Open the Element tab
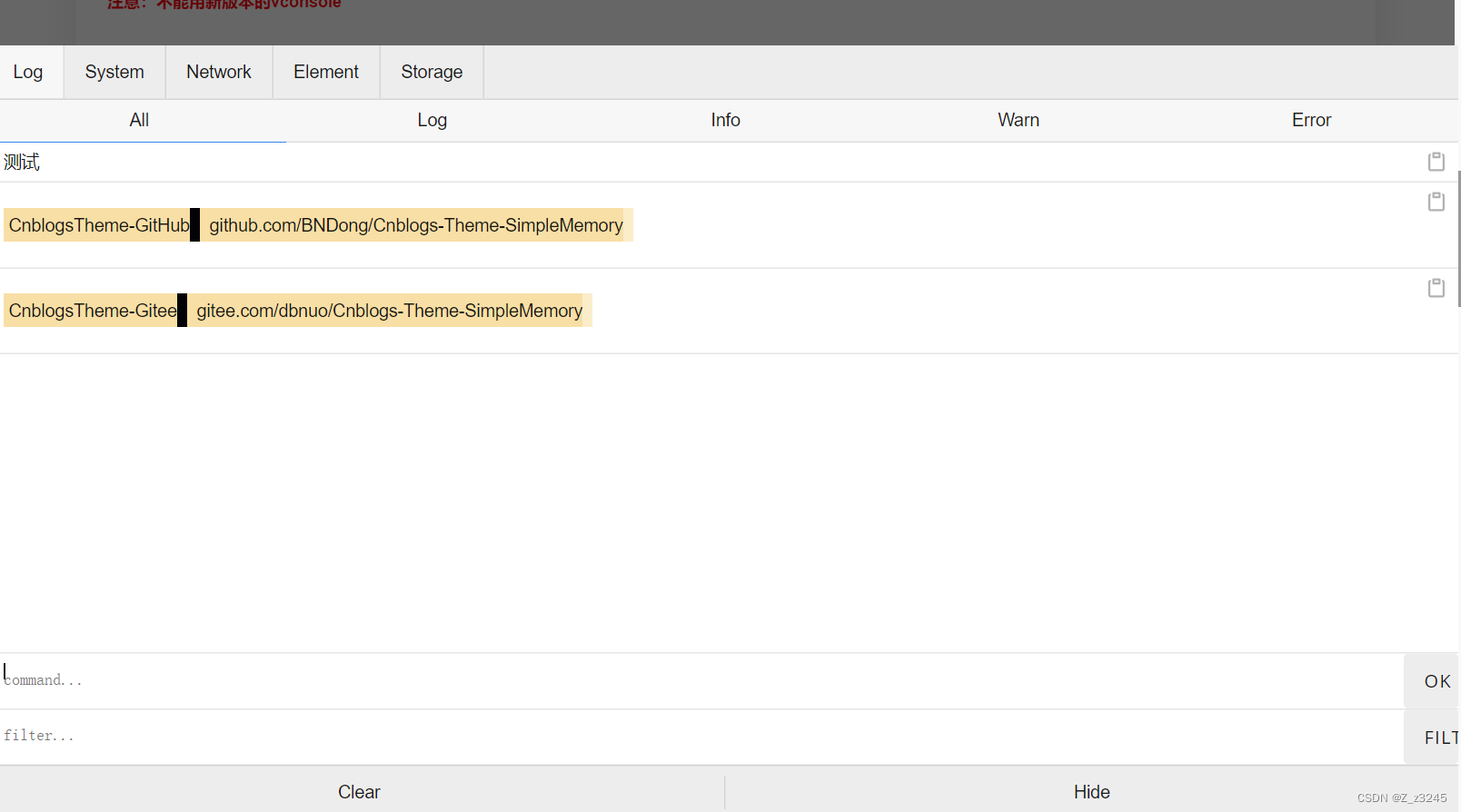This screenshot has height=812, width=1461. [x=326, y=72]
